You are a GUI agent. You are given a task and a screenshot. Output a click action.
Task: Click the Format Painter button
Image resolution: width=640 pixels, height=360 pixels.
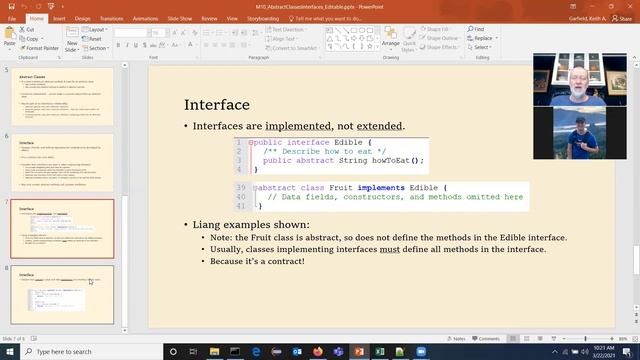[39, 48]
